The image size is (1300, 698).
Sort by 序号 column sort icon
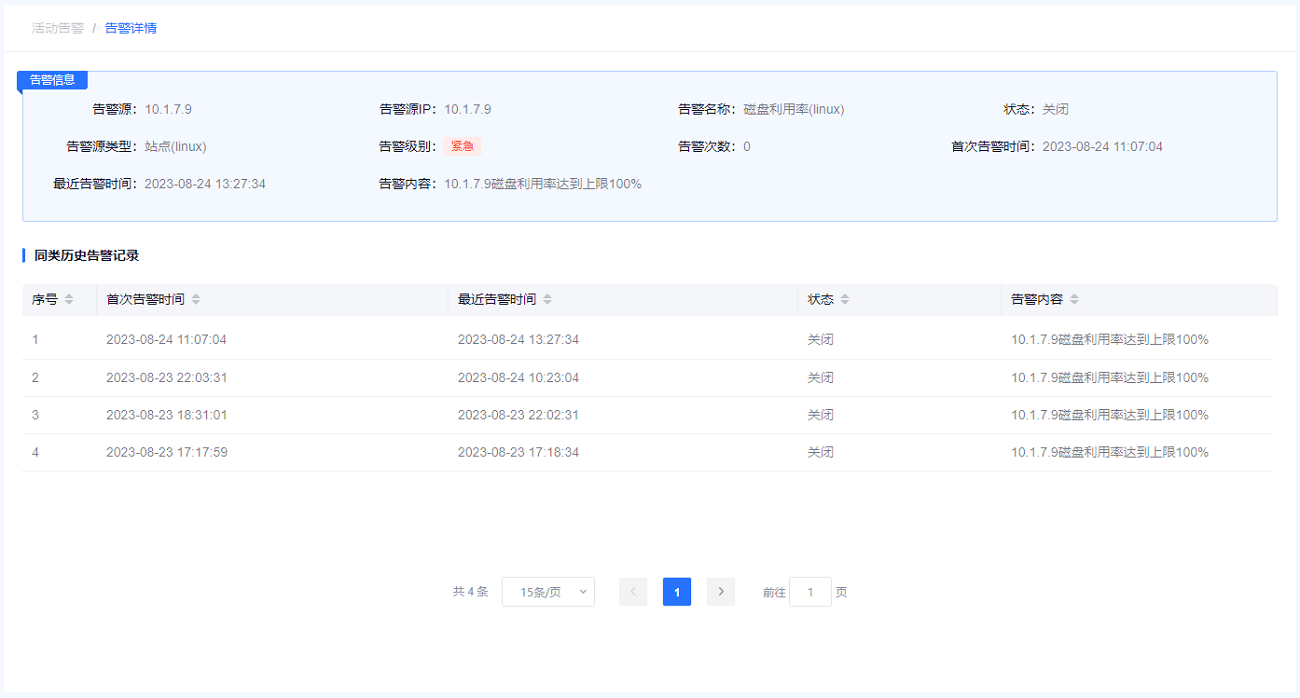69,300
